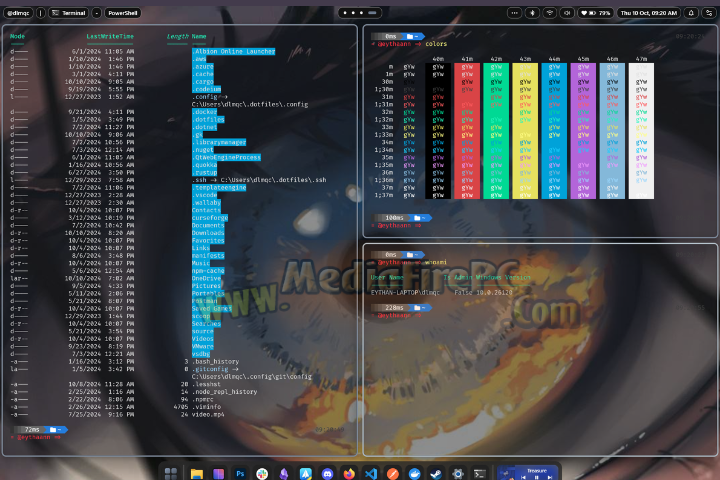Click the Treasure album art thumbnail
Screen dimensions: 720x480
click(x=506, y=473)
